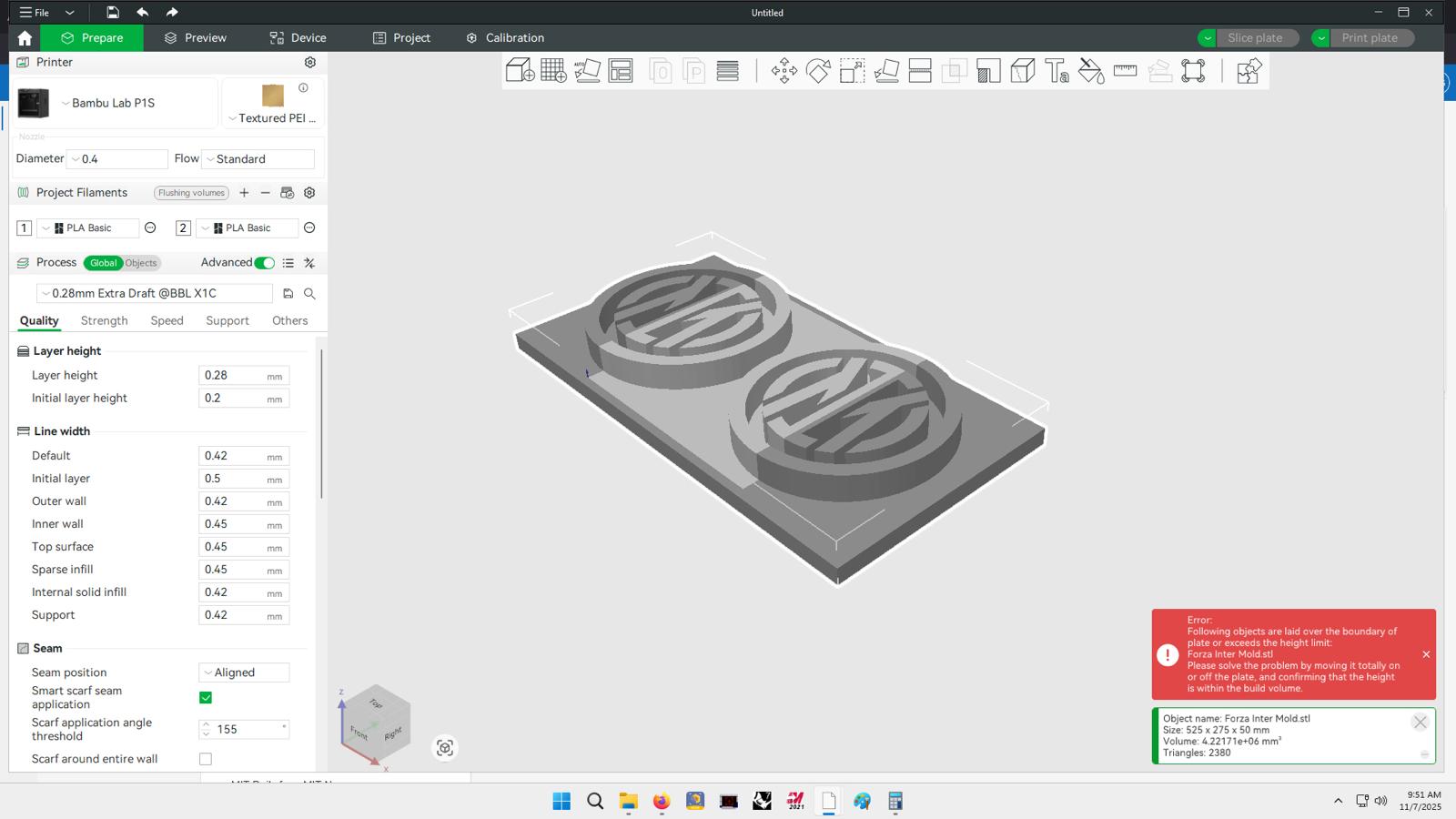This screenshot has height=819, width=1456.
Task: Open the Cut tool
Action: click(920, 71)
